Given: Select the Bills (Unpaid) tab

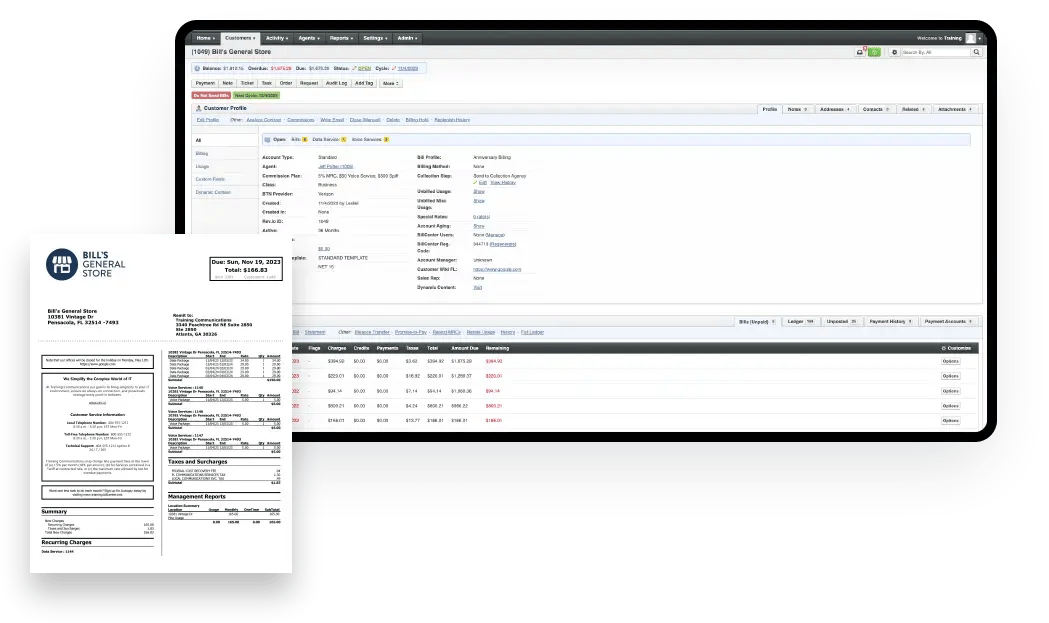Looking at the screenshot, I should click(757, 322).
